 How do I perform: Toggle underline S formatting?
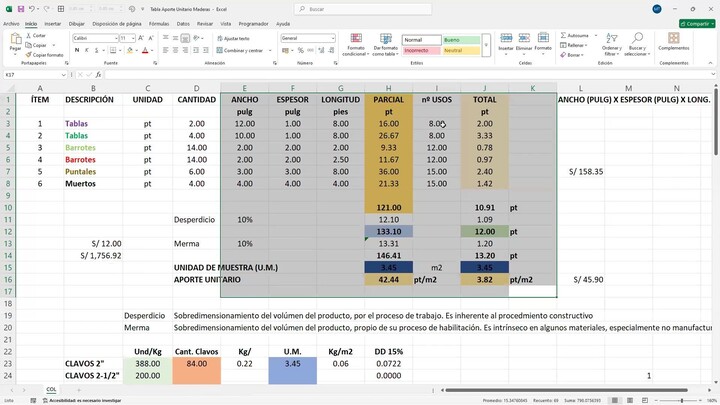point(96,50)
